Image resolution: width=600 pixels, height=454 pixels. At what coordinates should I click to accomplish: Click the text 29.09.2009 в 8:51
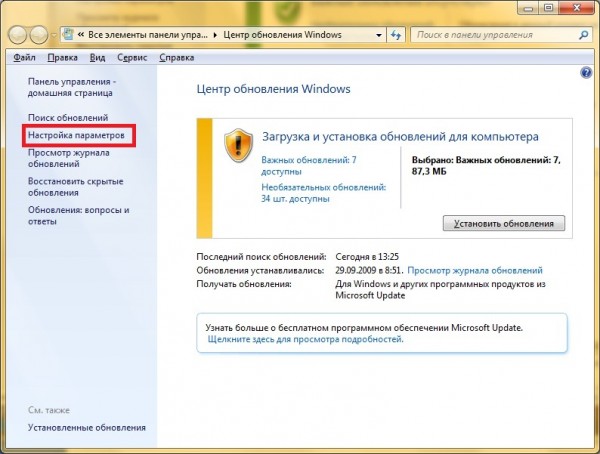(x=369, y=270)
